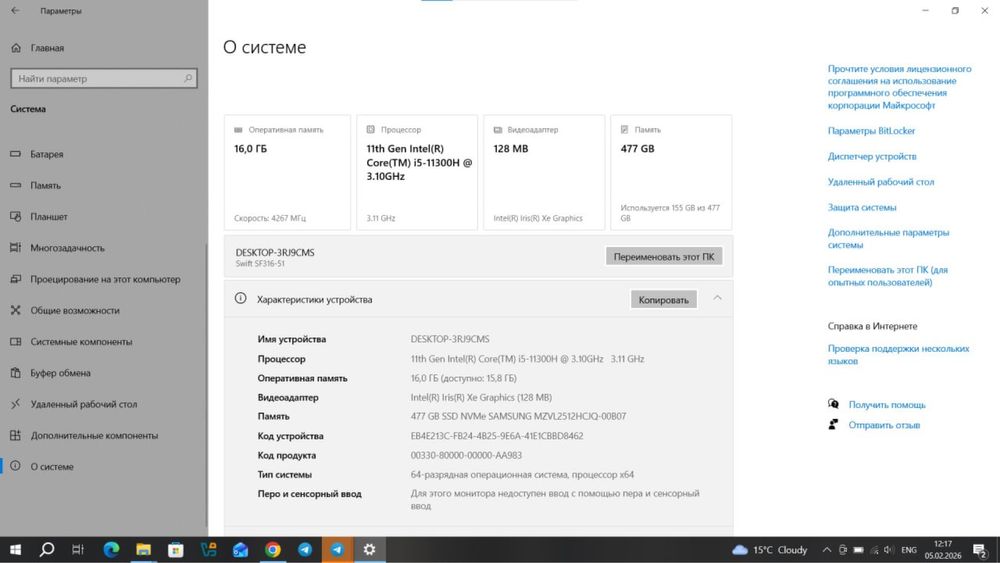Switch the ENG input language indicator

coord(909,550)
